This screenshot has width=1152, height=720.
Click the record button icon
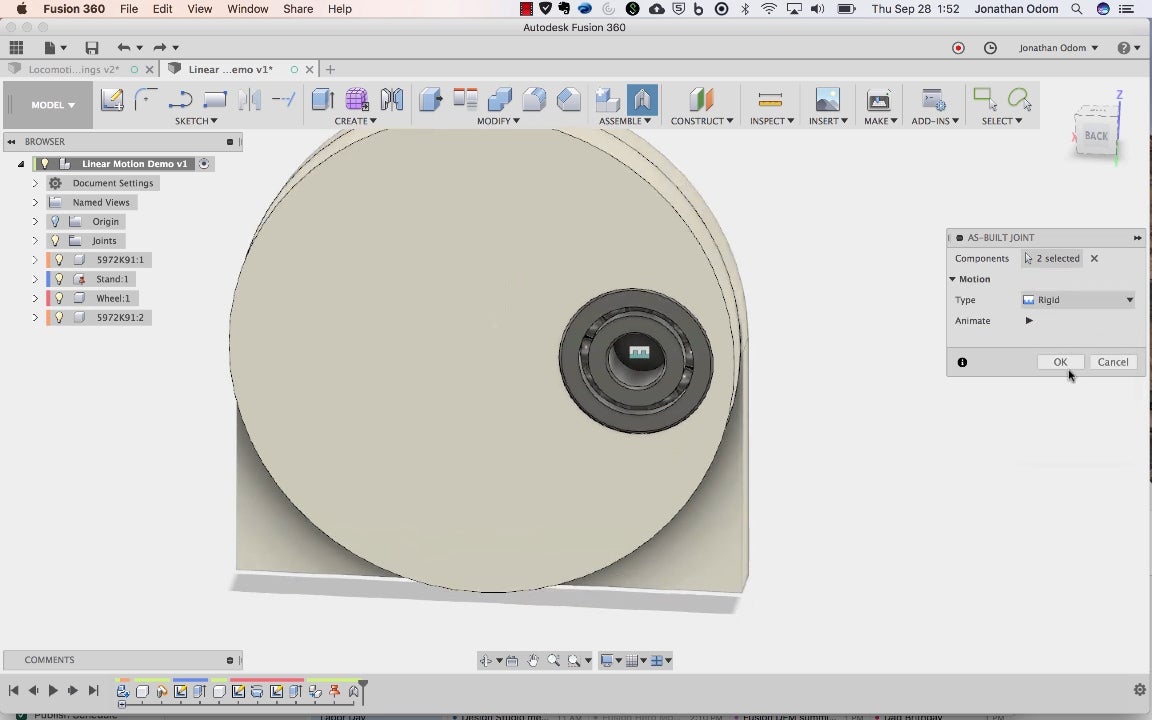click(x=958, y=48)
